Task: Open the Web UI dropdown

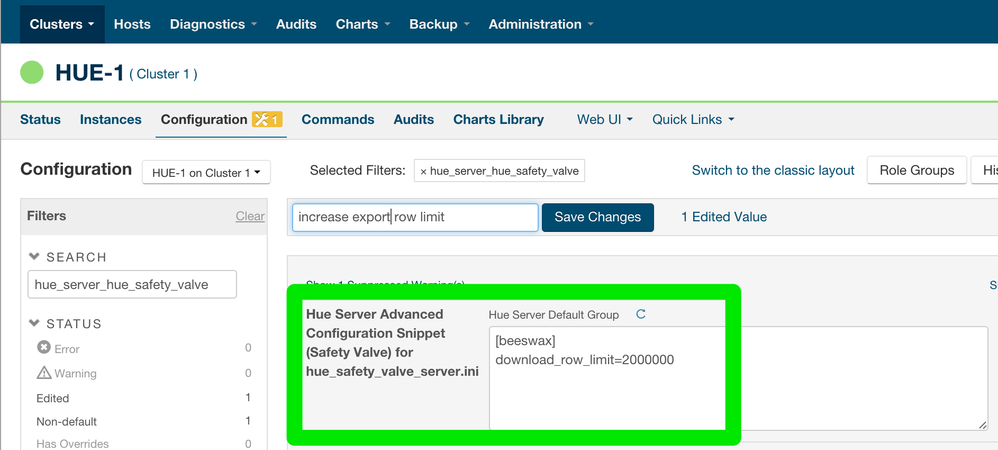Action: [x=606, y=119]
